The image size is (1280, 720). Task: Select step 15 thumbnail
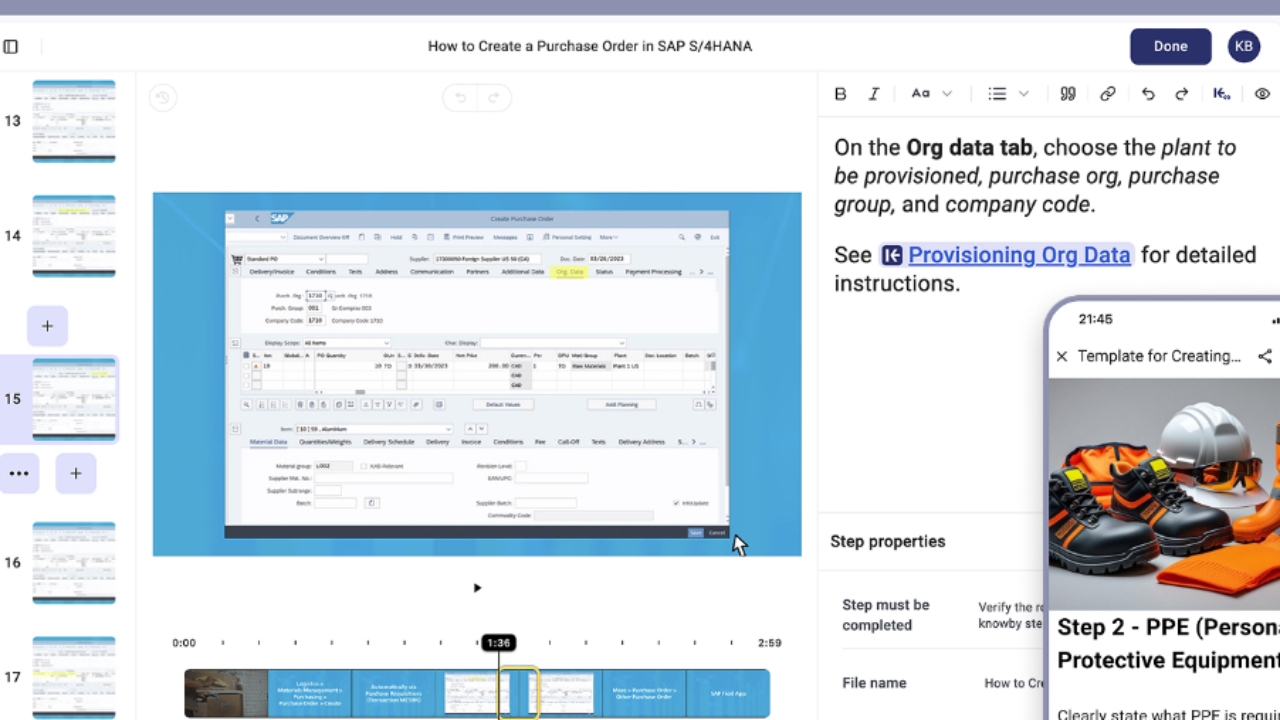74,399
